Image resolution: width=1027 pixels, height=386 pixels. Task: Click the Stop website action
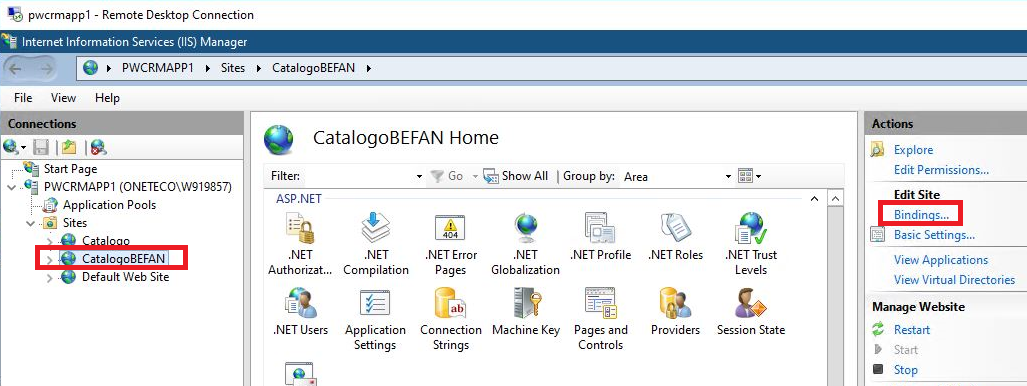coord(905,370)
